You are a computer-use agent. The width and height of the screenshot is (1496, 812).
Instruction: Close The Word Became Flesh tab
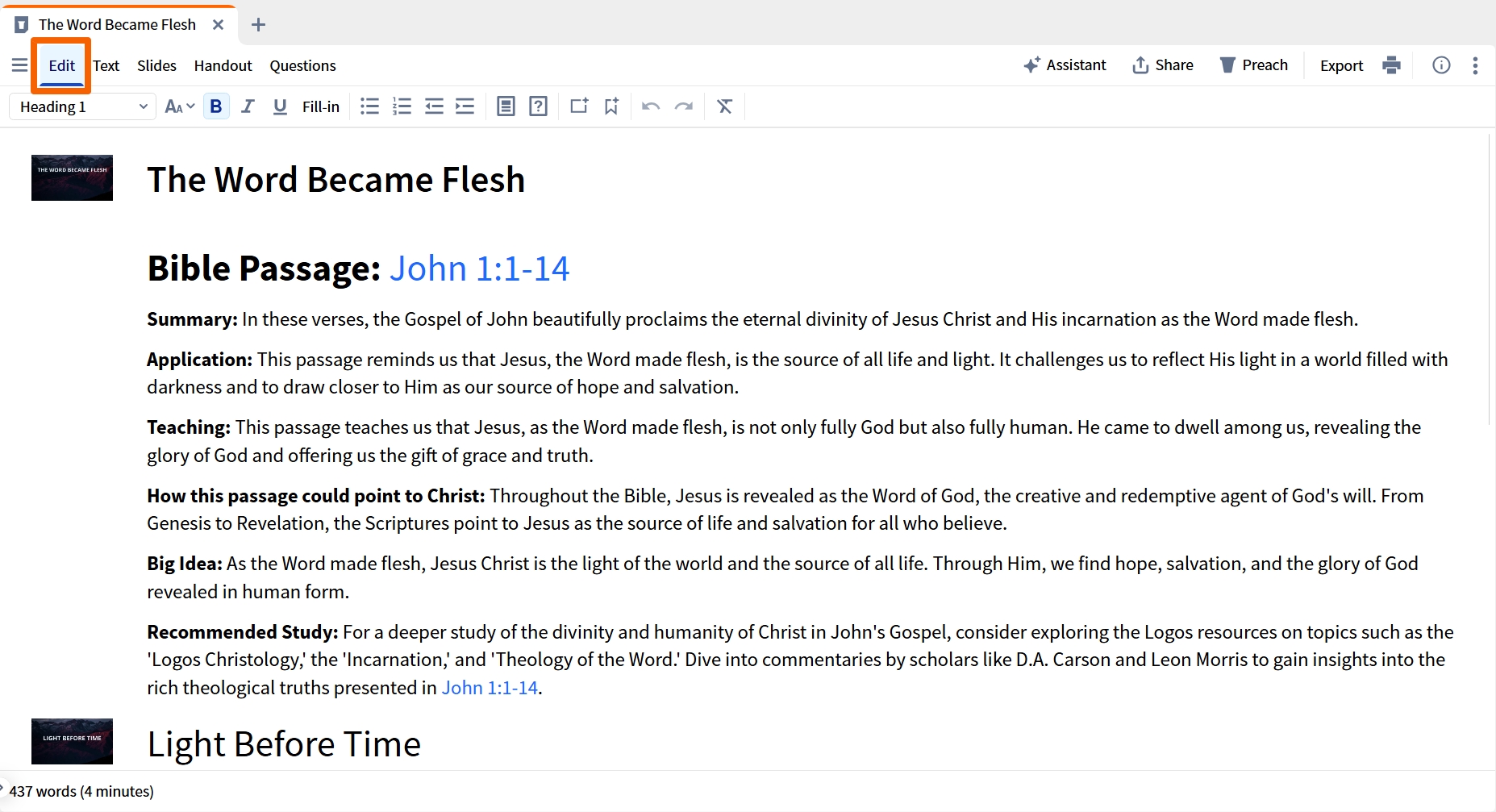218,25
